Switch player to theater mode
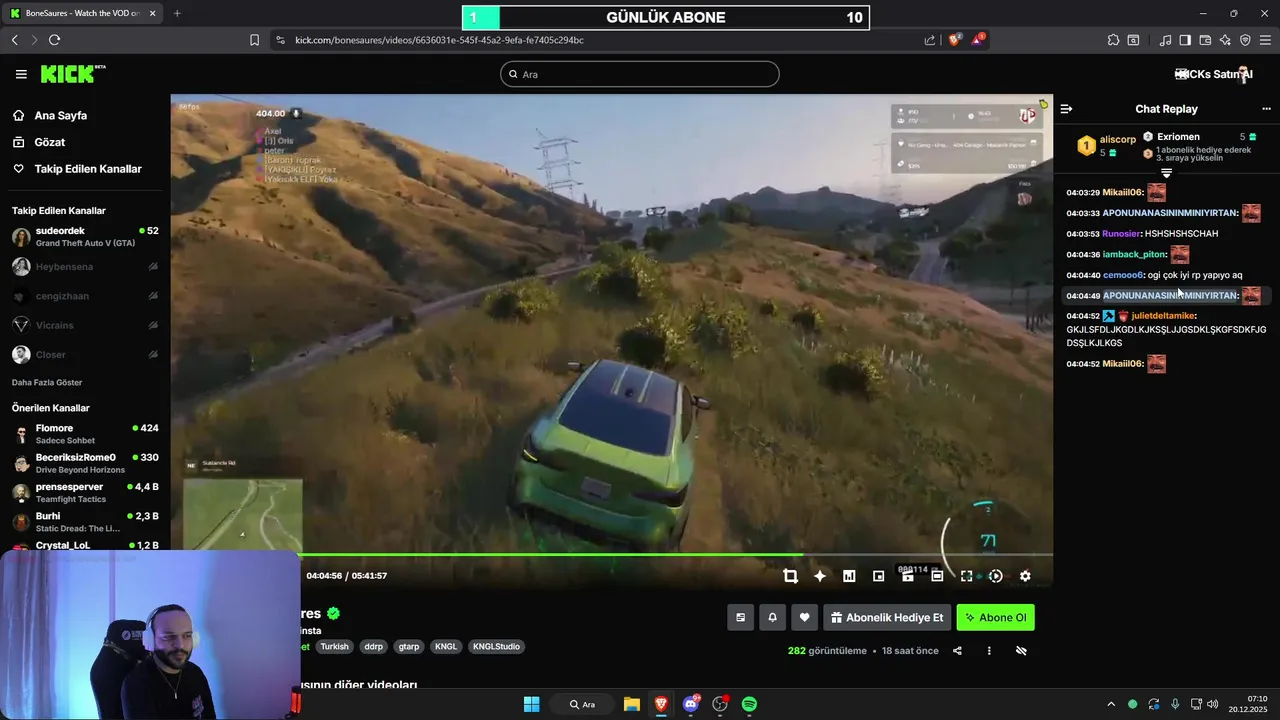1280x720 pixels. (937, 576)
